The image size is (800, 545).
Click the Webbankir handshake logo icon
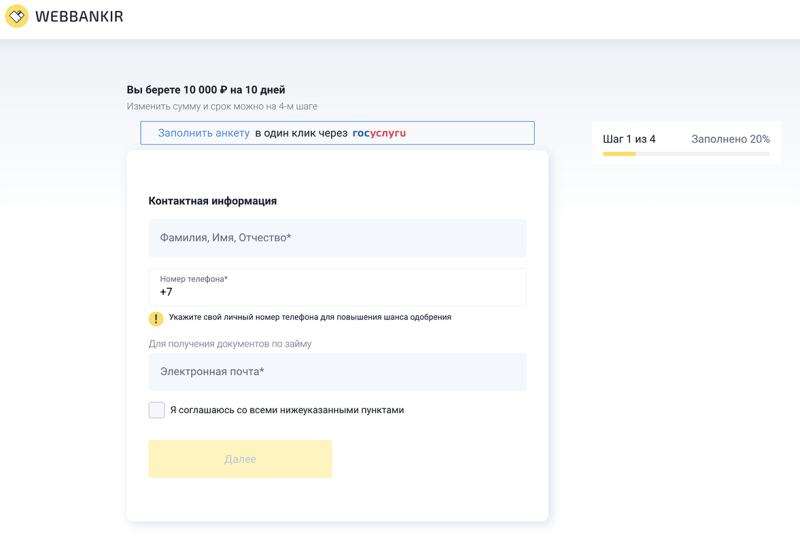pos(17,17)
